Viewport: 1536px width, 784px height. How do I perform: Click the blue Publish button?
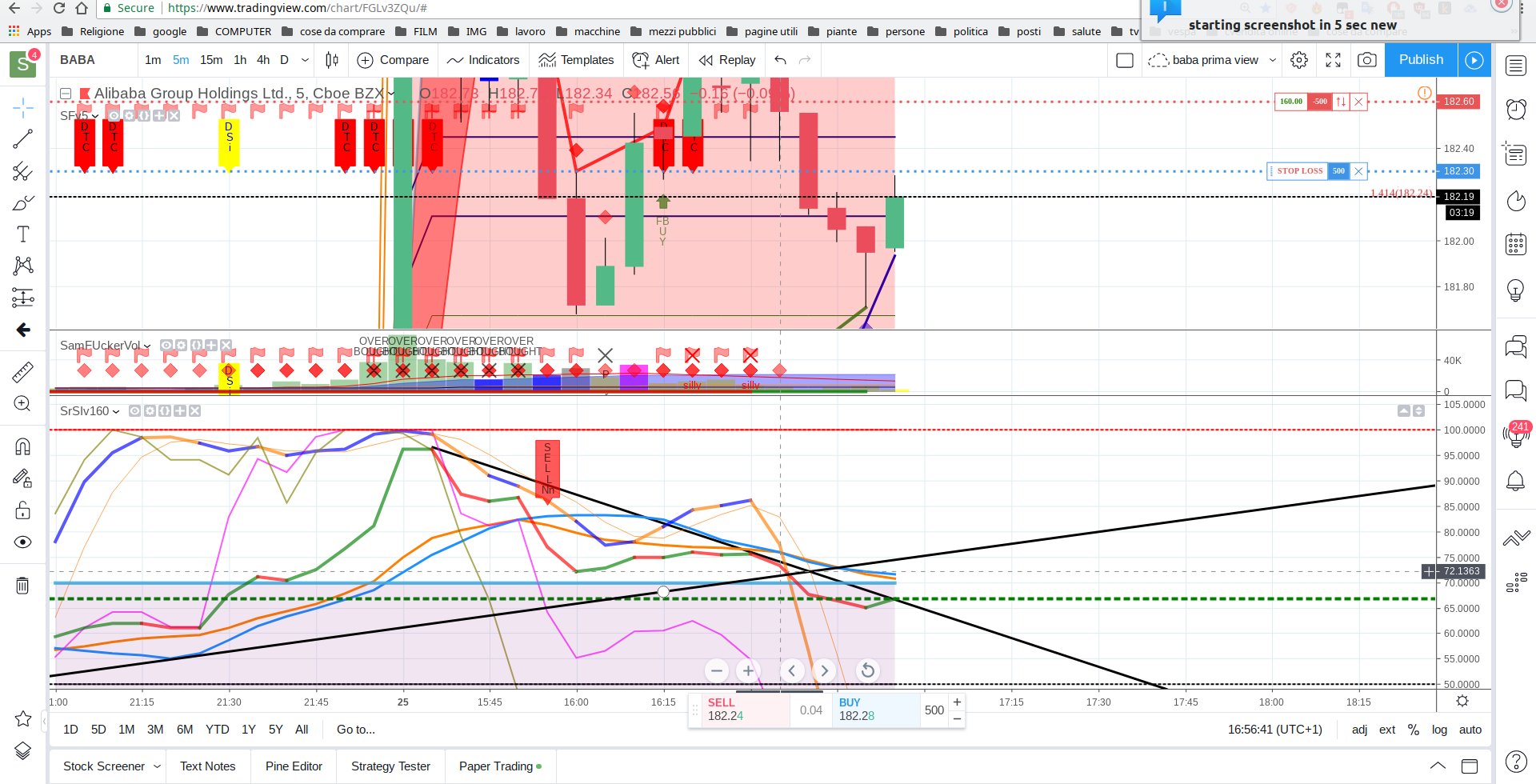point(1421,60)
